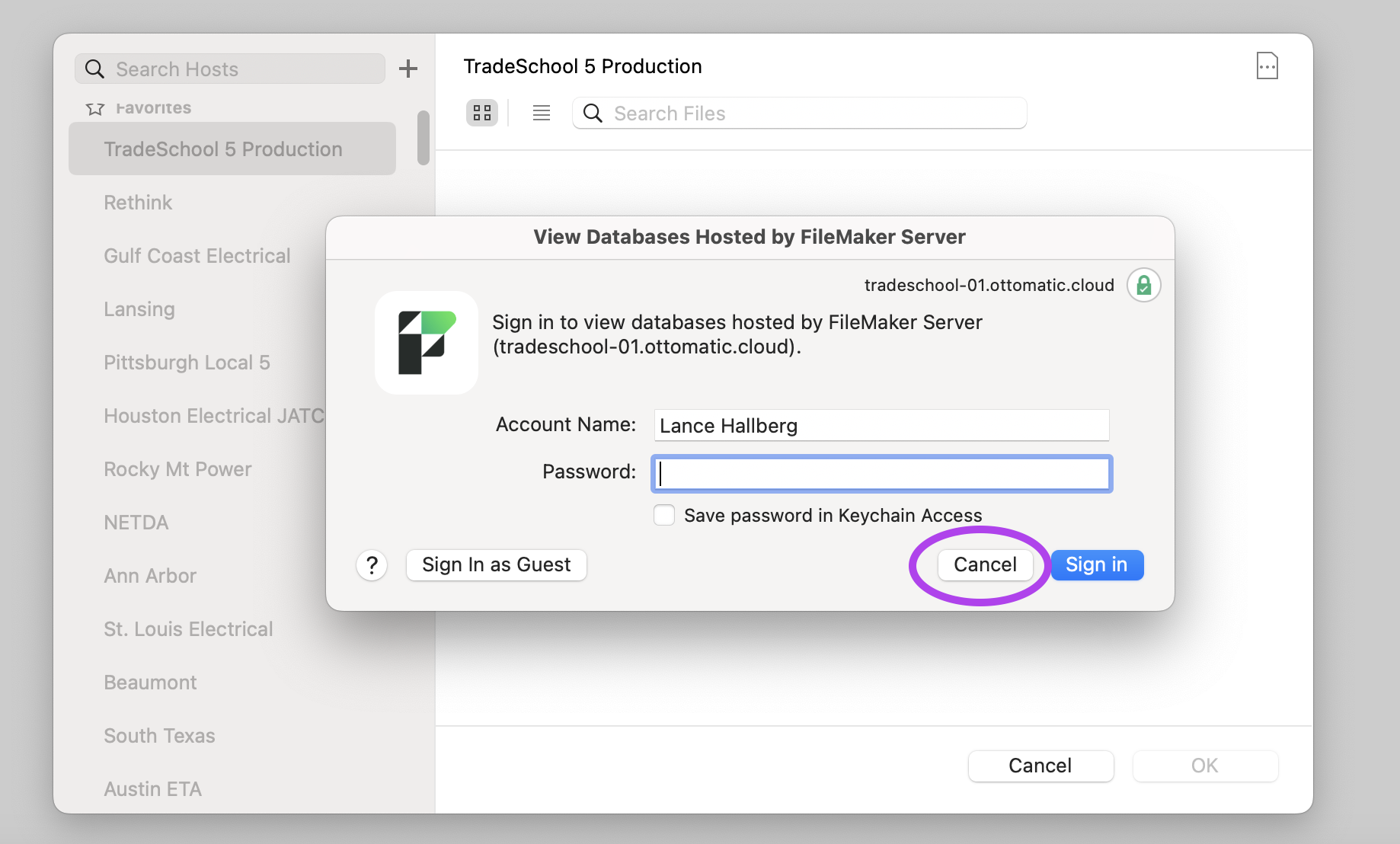The image size is (1400, 844).
Task: Click the add host plus icon
Action: pyautogui.click(x=408, y=69)
